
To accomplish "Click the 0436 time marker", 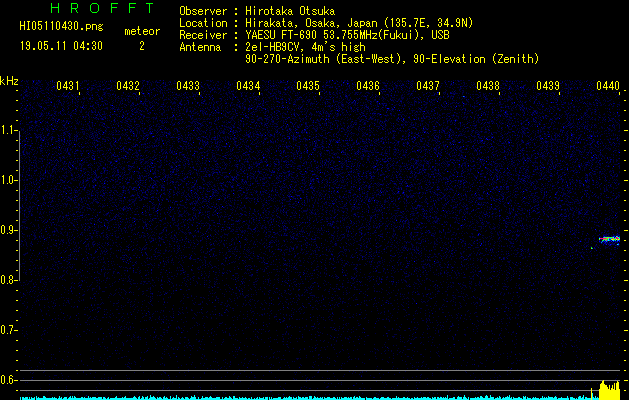I will click(x=368, y=86).
